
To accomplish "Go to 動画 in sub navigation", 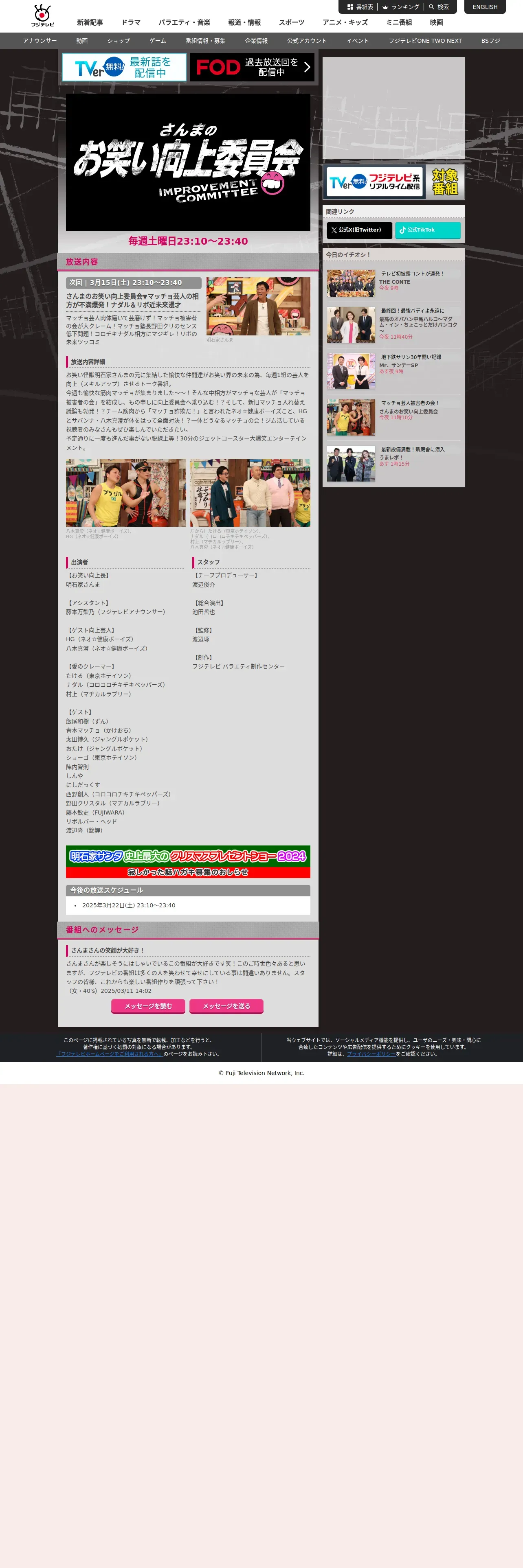I will point(82,41).
